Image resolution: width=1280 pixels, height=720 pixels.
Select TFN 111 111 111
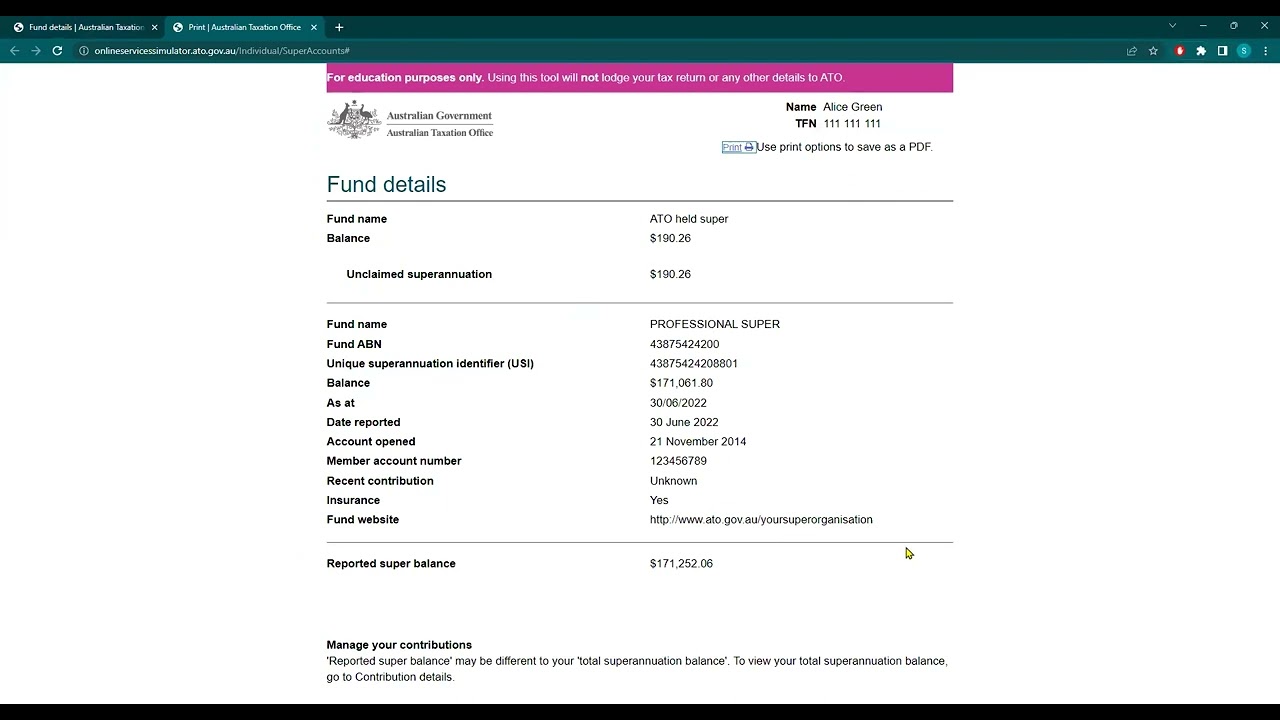pos(852,124)
